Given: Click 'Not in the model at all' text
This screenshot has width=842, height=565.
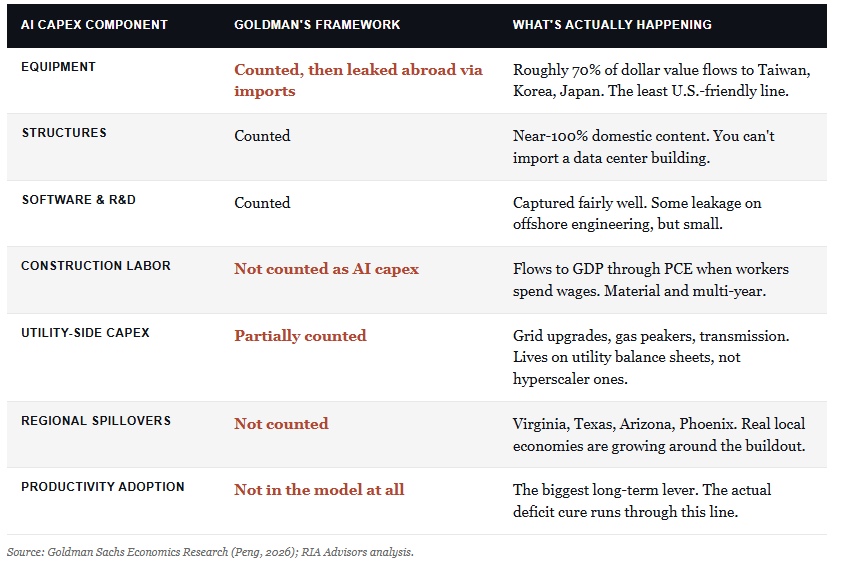Looking at the screenshot, I should click(319, 490).
